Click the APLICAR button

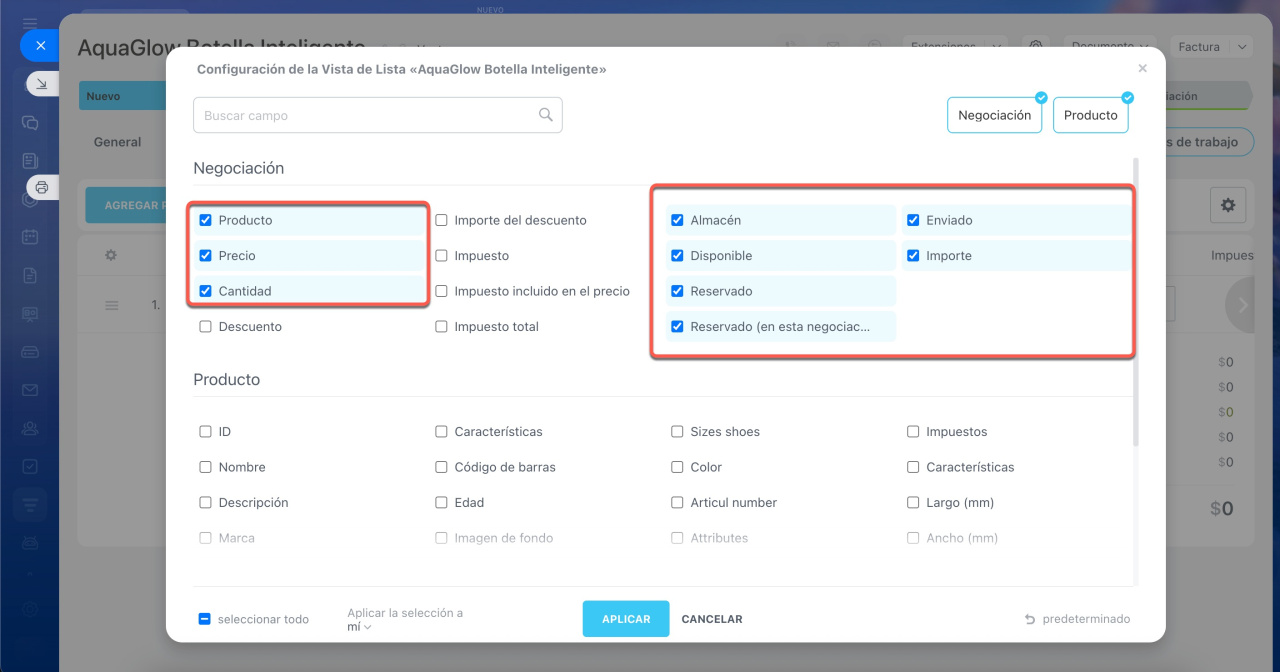tap(626, 619)
